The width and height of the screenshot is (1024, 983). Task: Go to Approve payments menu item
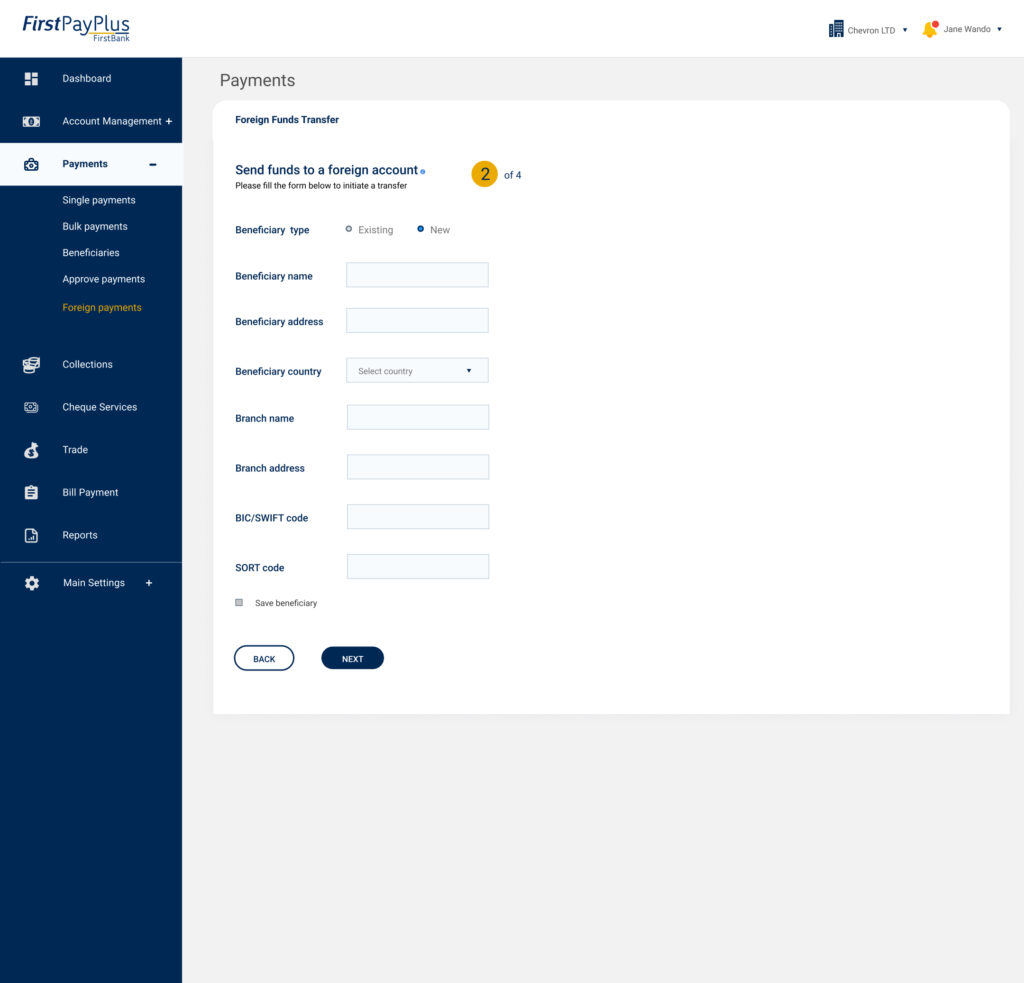pyautogui.click(x=103, y=280)
